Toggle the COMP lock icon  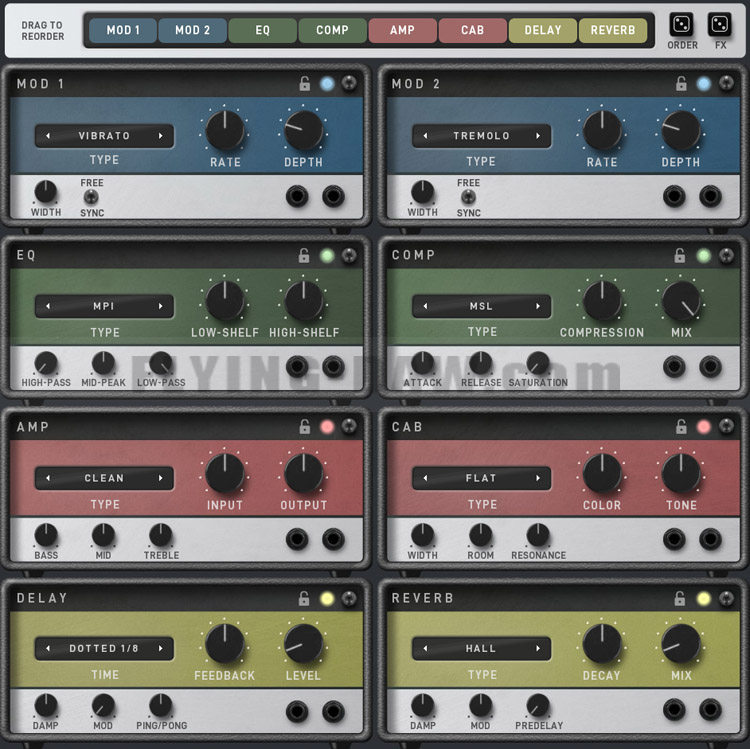(680, 255)
